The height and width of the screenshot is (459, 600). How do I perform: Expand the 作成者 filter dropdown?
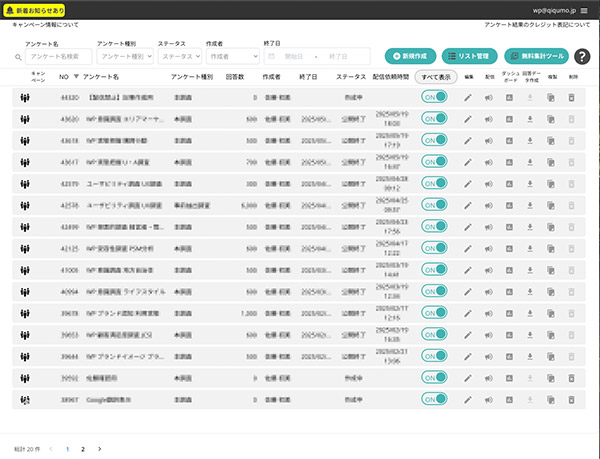coord(231,57)
